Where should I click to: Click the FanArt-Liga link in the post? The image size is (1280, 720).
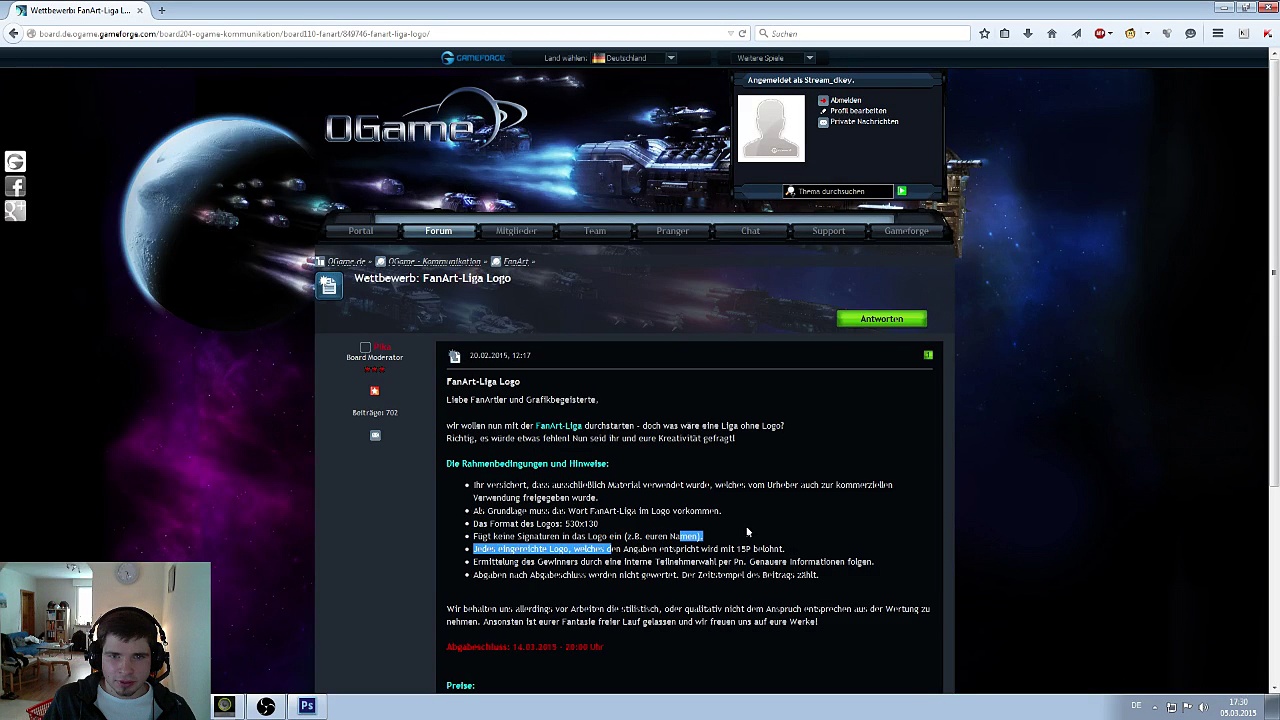pyautogui.click(x=558, y=426)
